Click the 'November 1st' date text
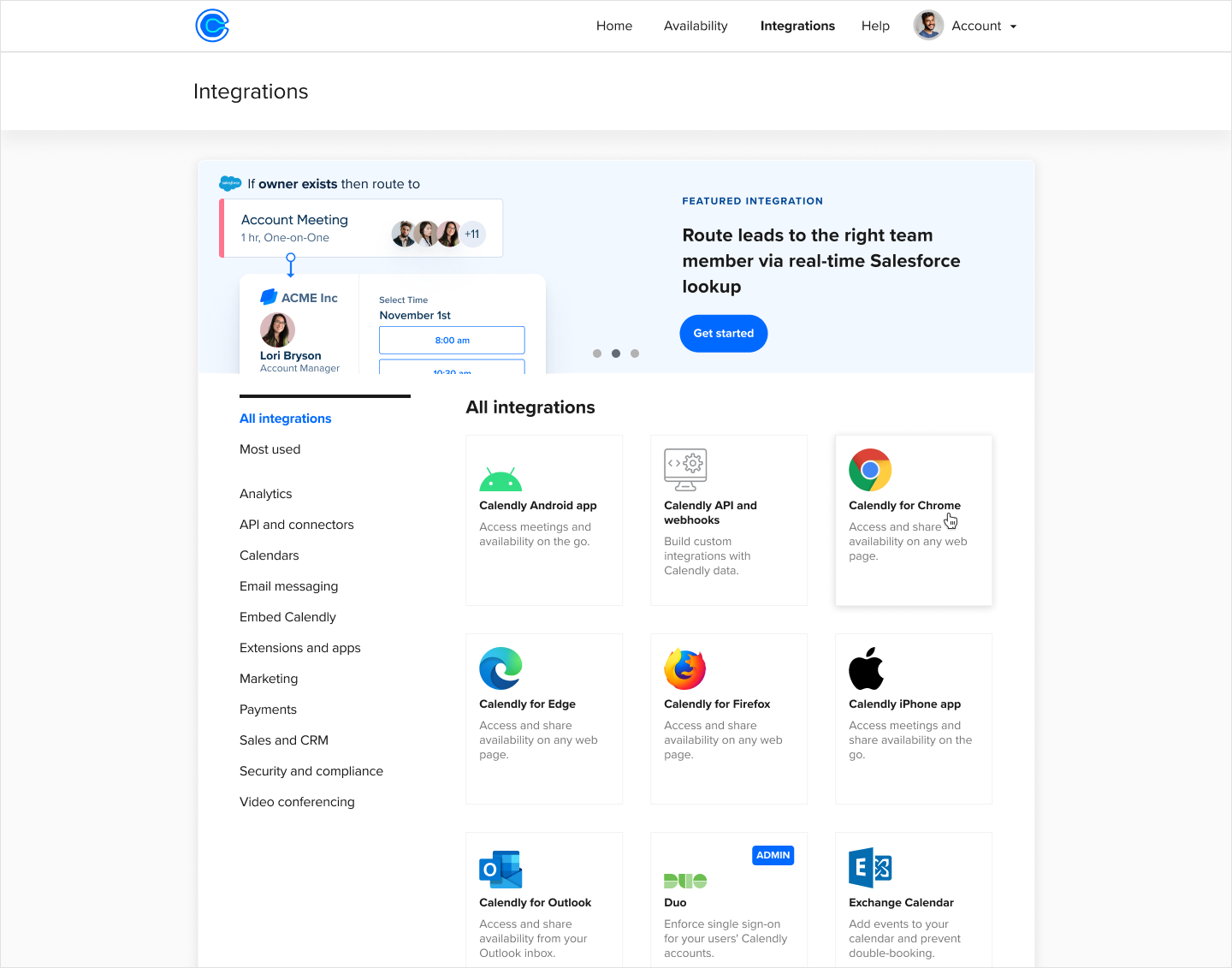The height and width of the screenshot is (968, 1232). coord(415,315)
